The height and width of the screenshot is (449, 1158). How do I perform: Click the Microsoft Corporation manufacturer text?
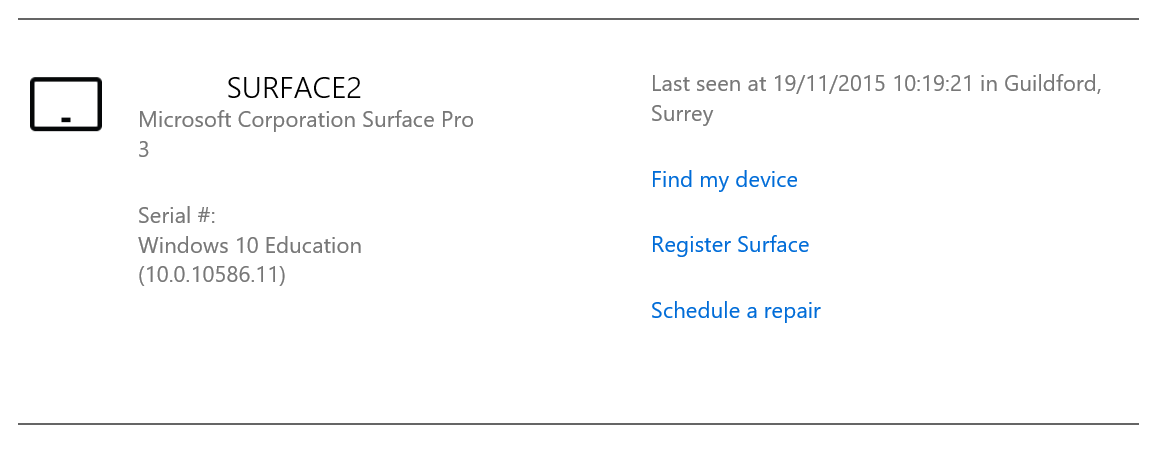tap(247, 120)
